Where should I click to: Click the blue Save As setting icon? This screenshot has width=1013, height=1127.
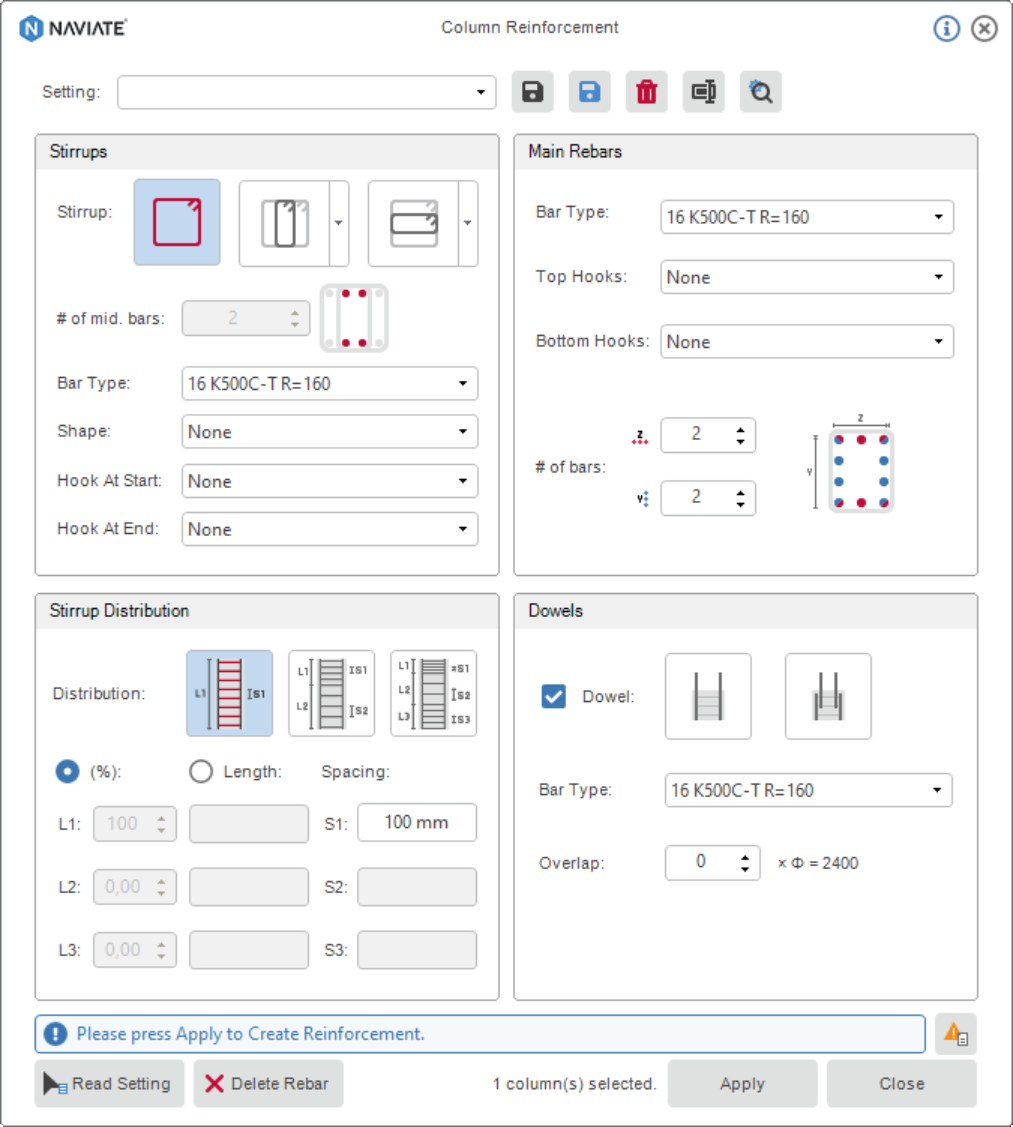pyautogui.click(x=589, y=91)
